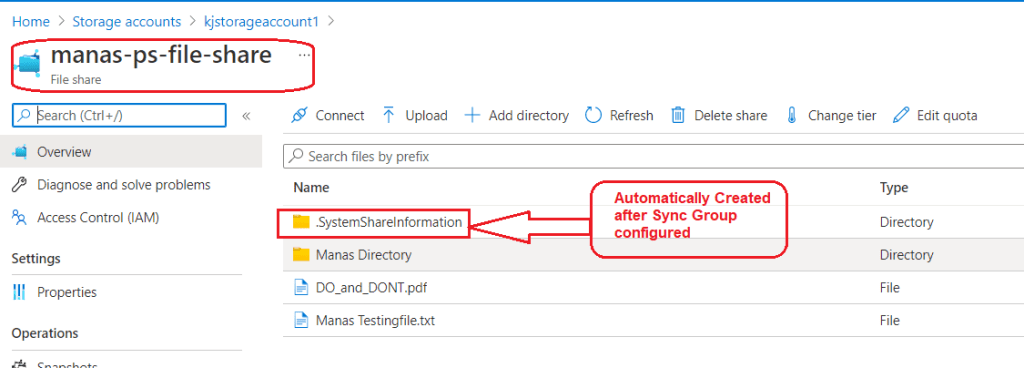1024x368 pixels.
Task: Focus the Search files by prefix field
Action: click(x=653, y=157)
